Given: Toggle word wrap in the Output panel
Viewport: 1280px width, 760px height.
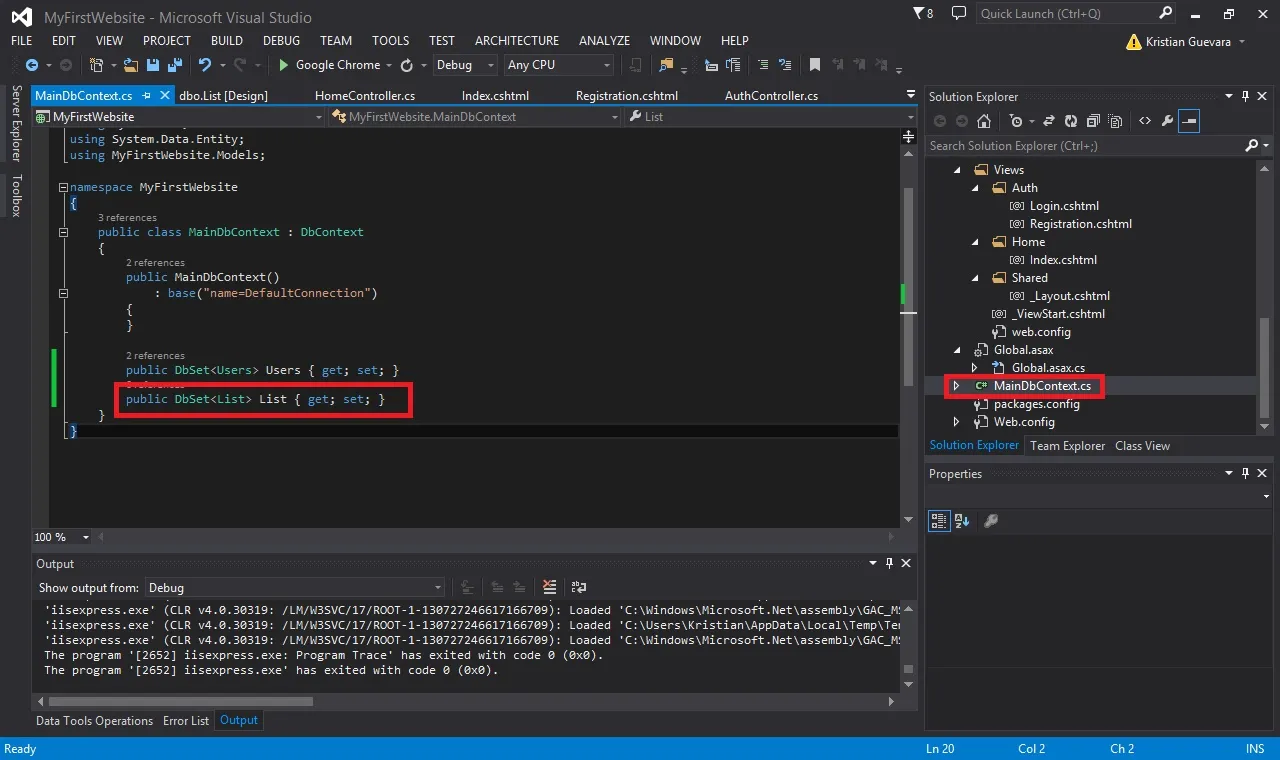Looking at the screenshot, I should click(578, 587).
